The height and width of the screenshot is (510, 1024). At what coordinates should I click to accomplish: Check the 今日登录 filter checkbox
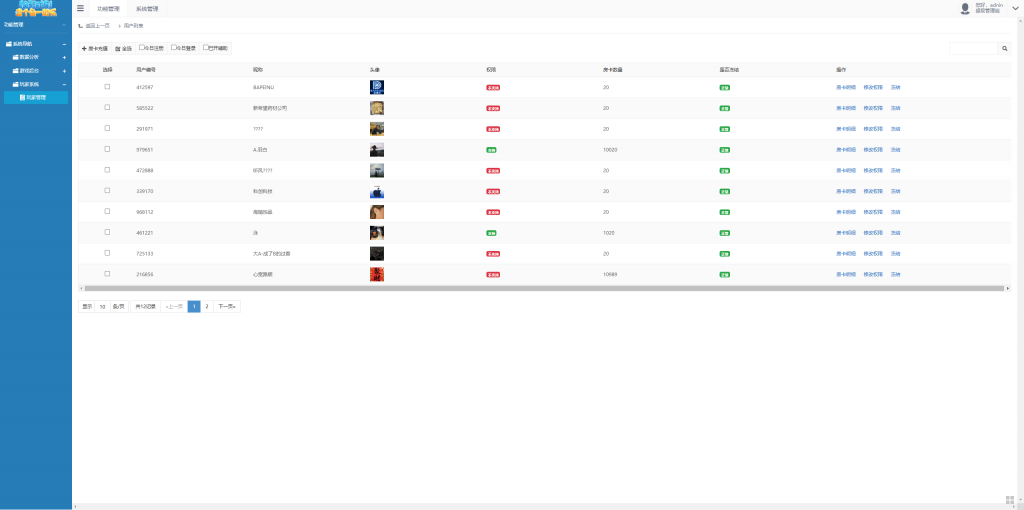[x=174, y=47]
